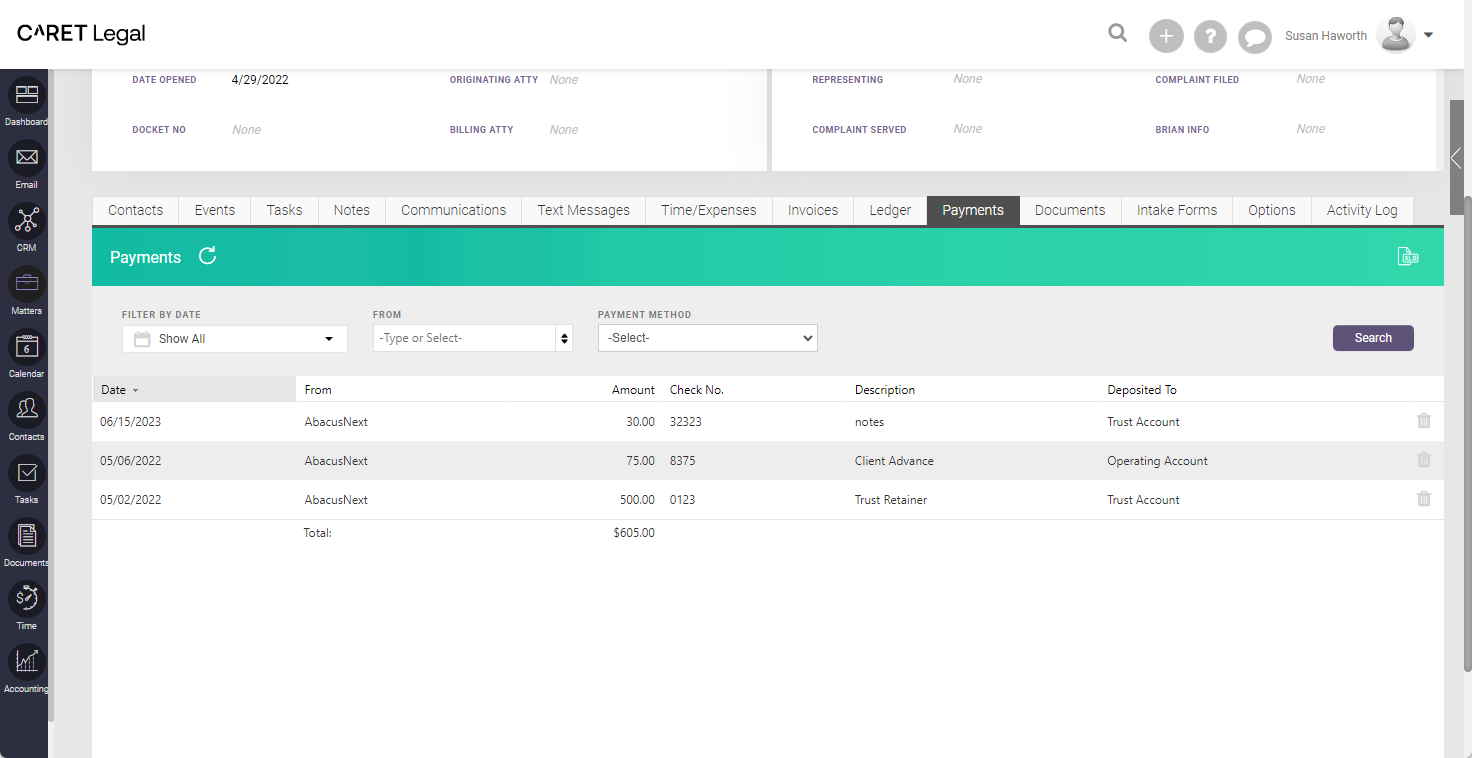
Task: Click the search magnifier icon
Action: 1118,34
